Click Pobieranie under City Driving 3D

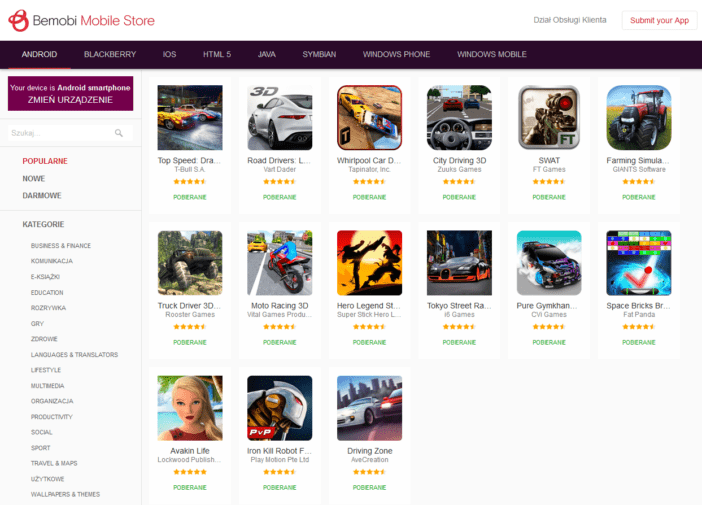[459, 197]
